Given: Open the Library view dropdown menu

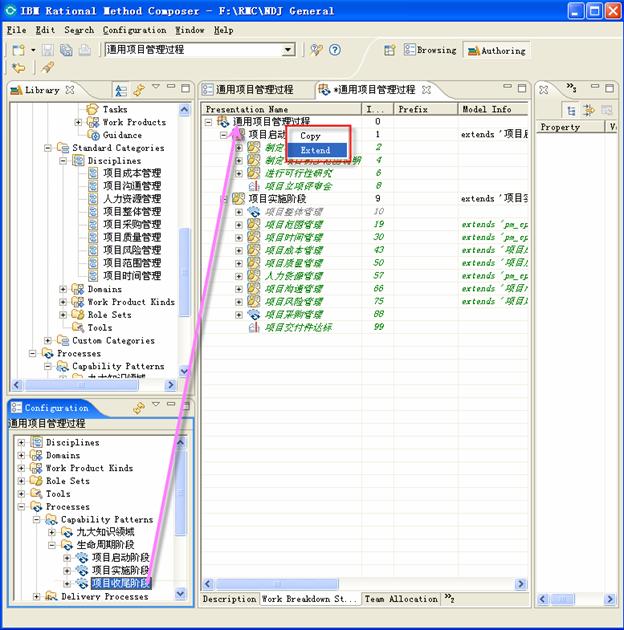Looking at the screenshot, I should [x=156, y=86].
